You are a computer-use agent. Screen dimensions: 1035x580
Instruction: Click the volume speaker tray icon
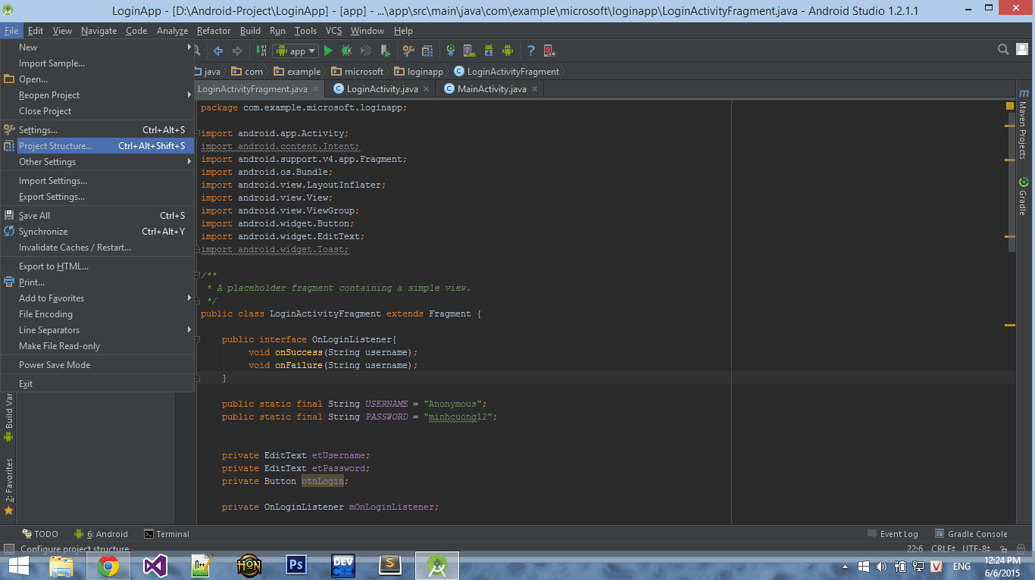tap(881, 566)
